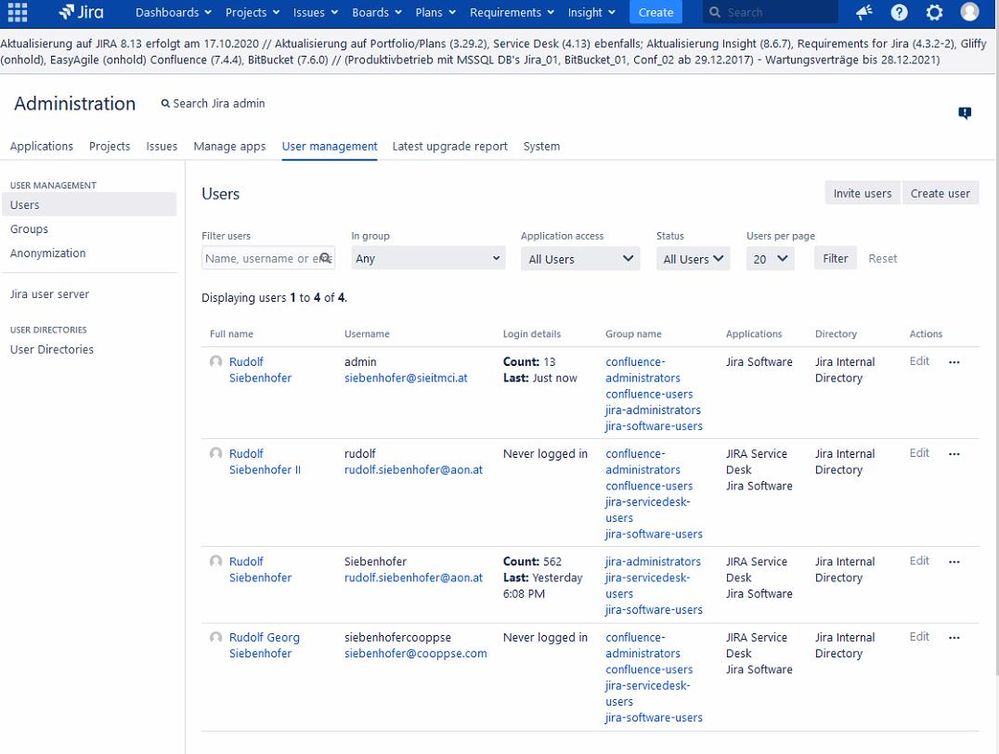Open User Directories in the sidebar
The width and height of the screenshot is (999, 754).
click(52, 349)
